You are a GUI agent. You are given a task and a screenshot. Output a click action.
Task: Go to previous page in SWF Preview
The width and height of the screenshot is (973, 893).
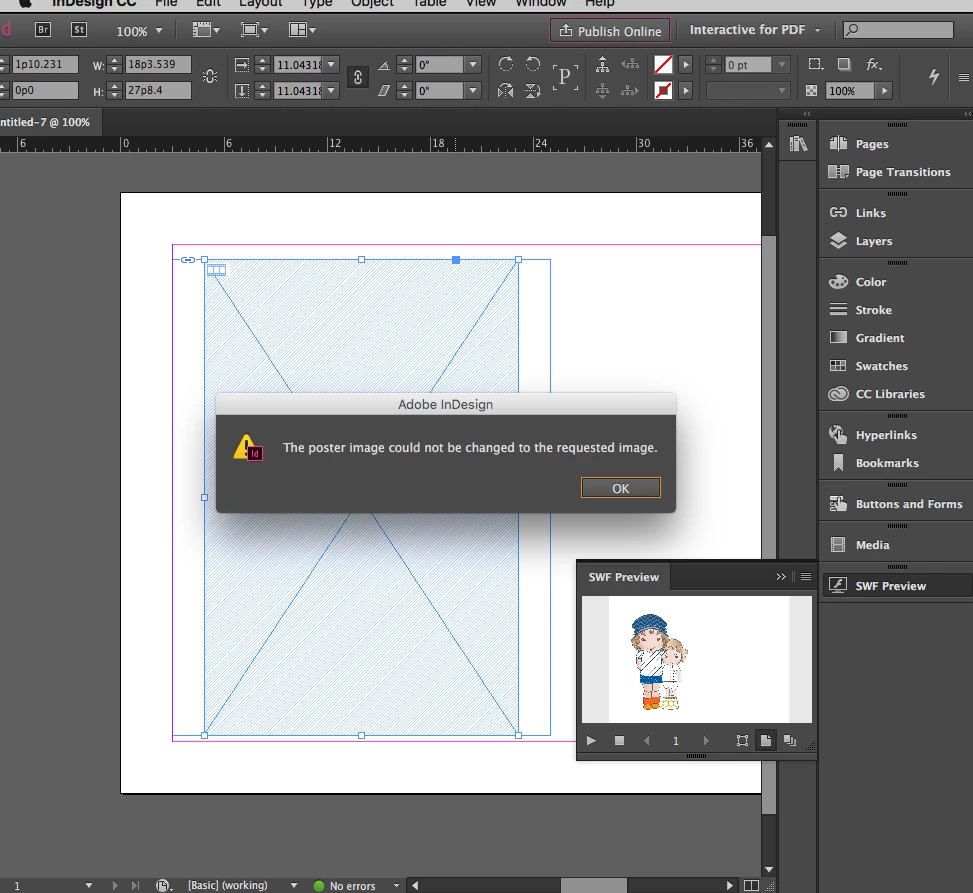pos(647,740)
